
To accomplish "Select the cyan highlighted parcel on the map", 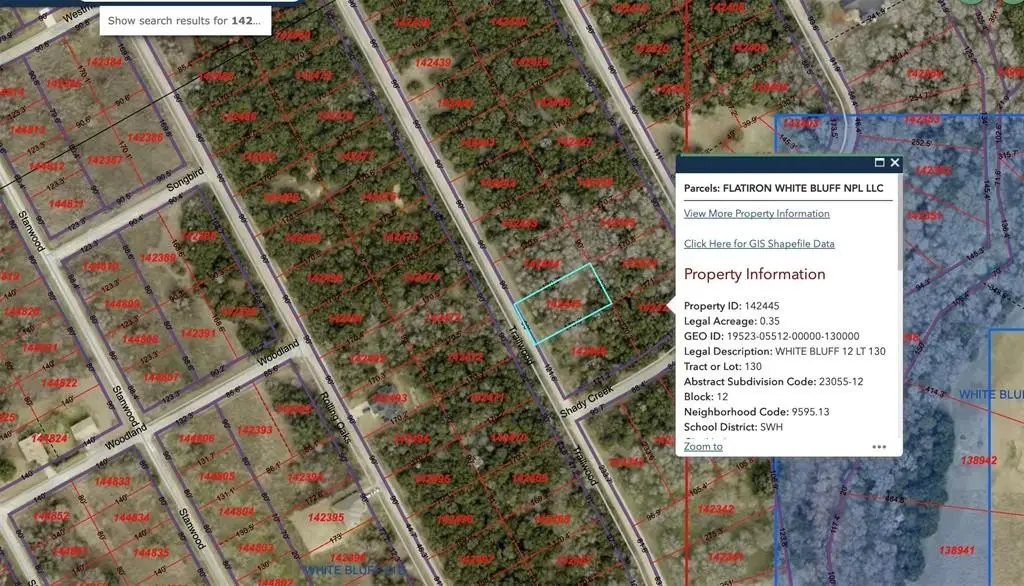I will [x=562, y=304].
